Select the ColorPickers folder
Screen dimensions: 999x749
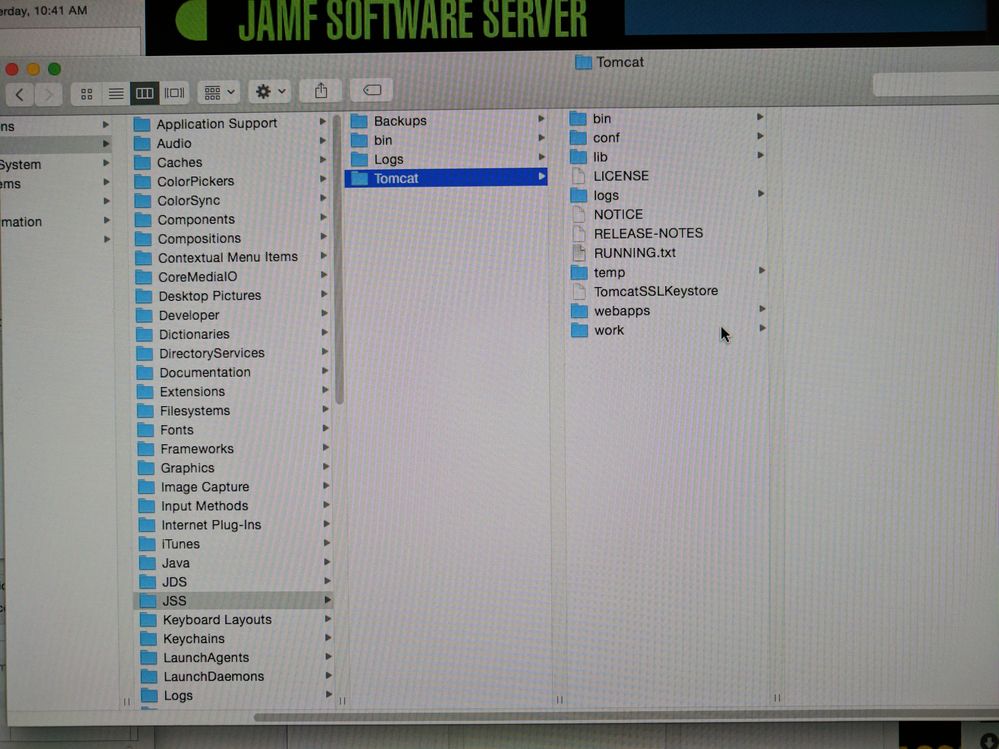point(195,182)
